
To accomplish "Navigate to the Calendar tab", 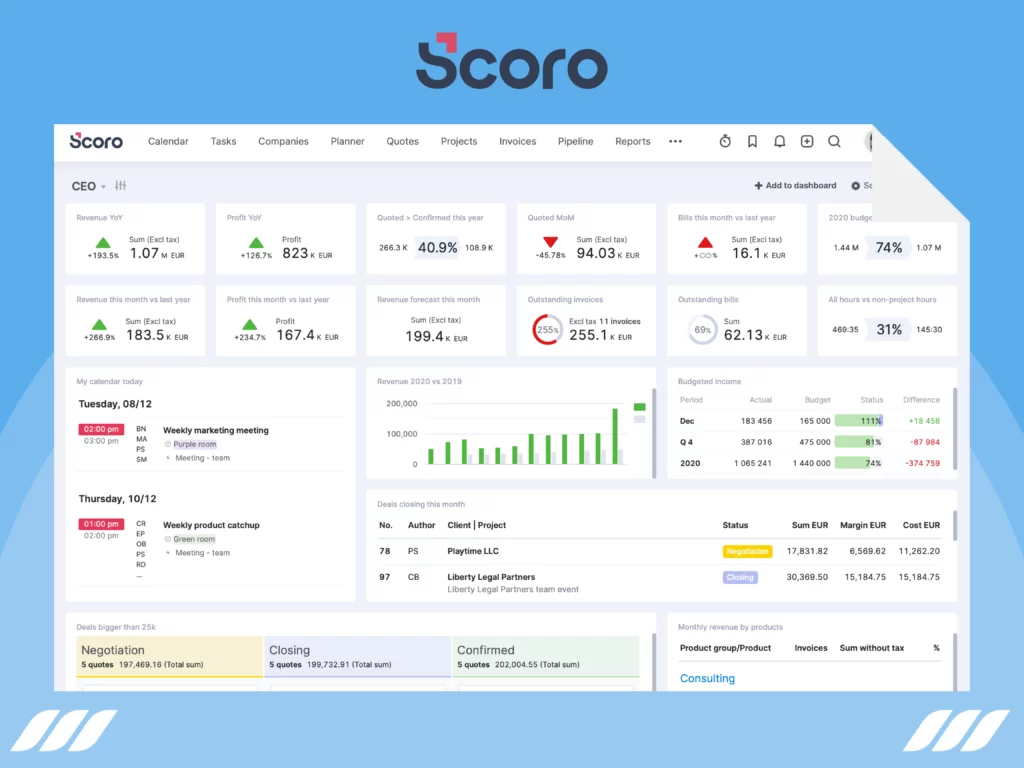I will 167,141.
